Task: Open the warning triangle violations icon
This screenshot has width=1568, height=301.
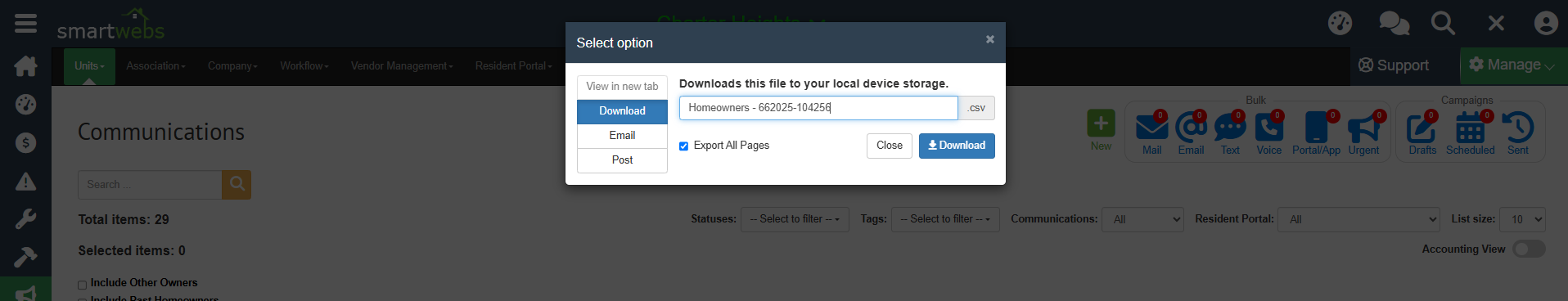Action: (x=25, y=181)
